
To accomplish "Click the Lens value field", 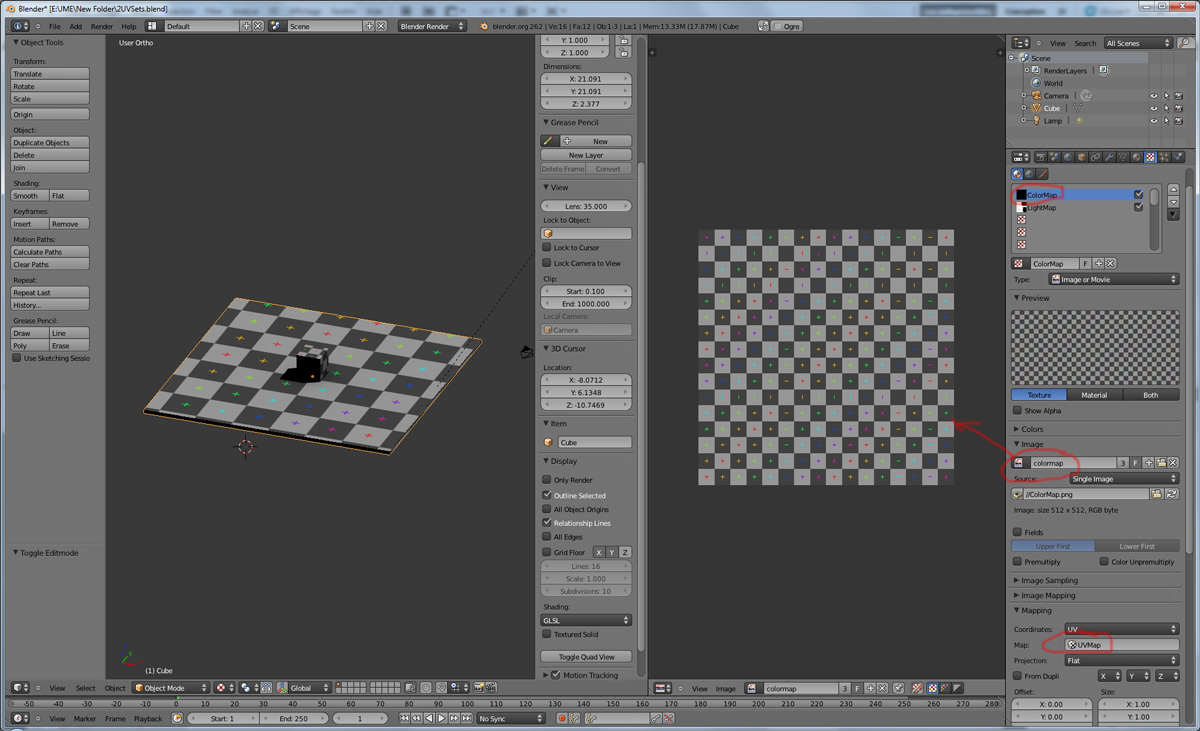I will pyautogui.click(x=586, y=206).
